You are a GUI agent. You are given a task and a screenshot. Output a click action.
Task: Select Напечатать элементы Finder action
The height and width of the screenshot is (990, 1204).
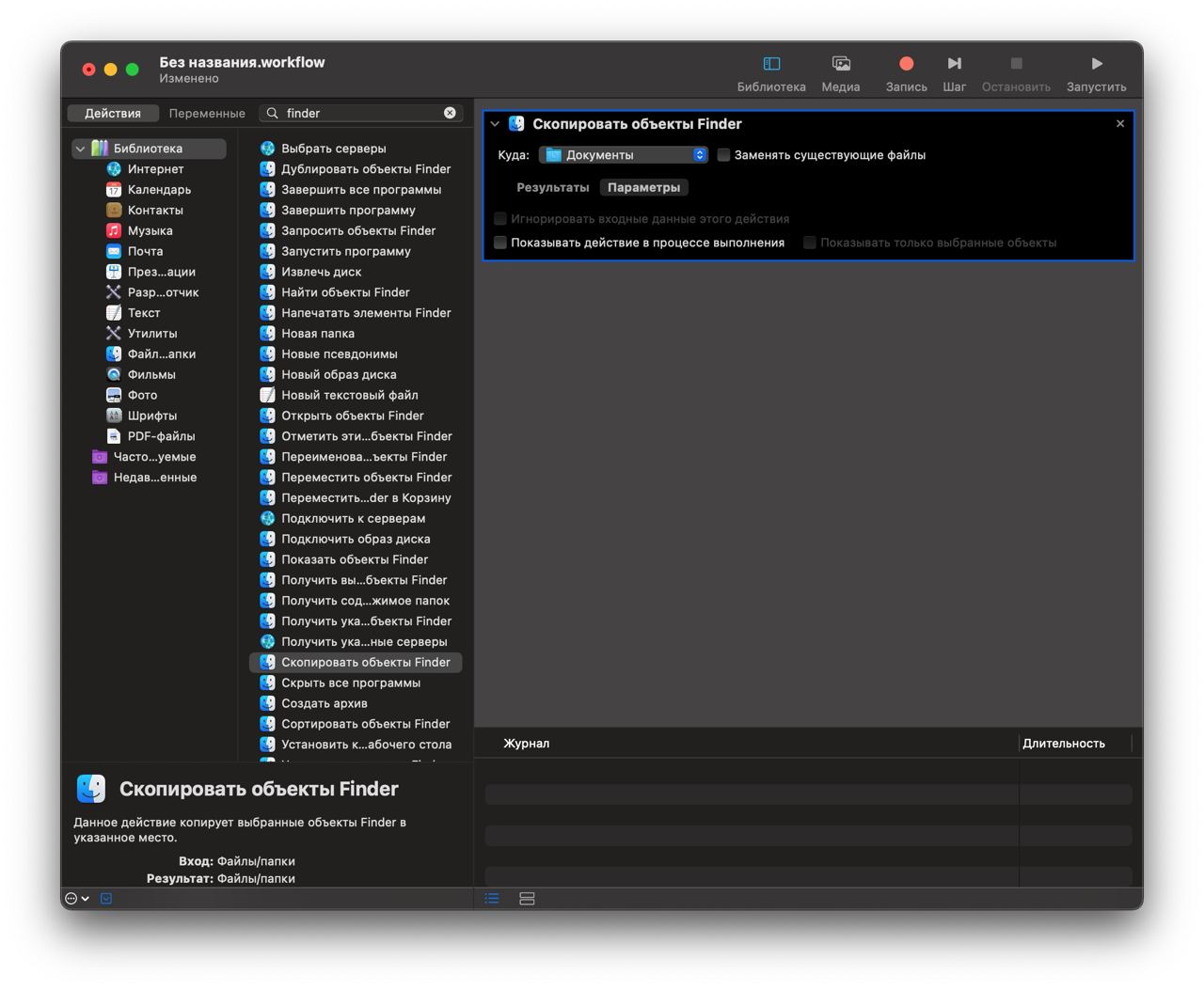[366, 313]
